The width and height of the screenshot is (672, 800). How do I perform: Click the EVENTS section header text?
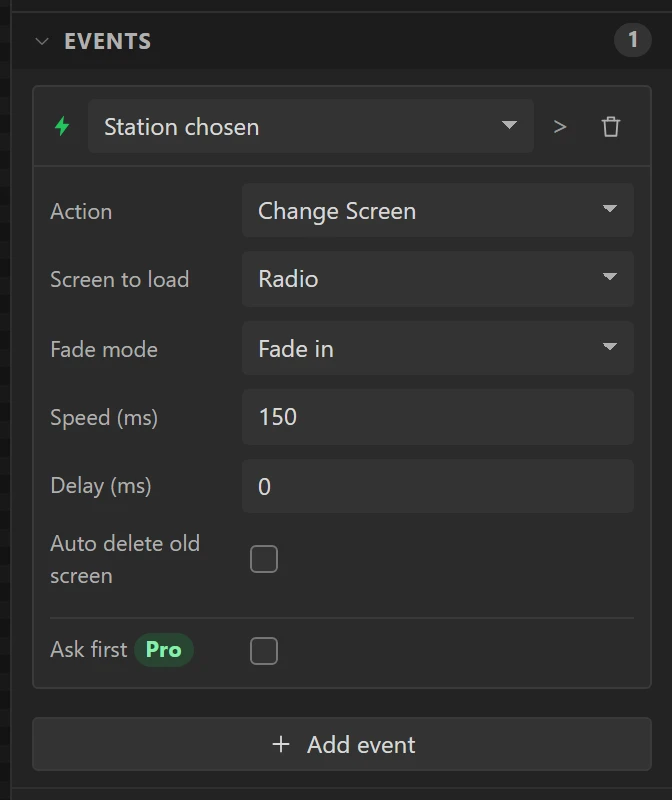(108, 41)
